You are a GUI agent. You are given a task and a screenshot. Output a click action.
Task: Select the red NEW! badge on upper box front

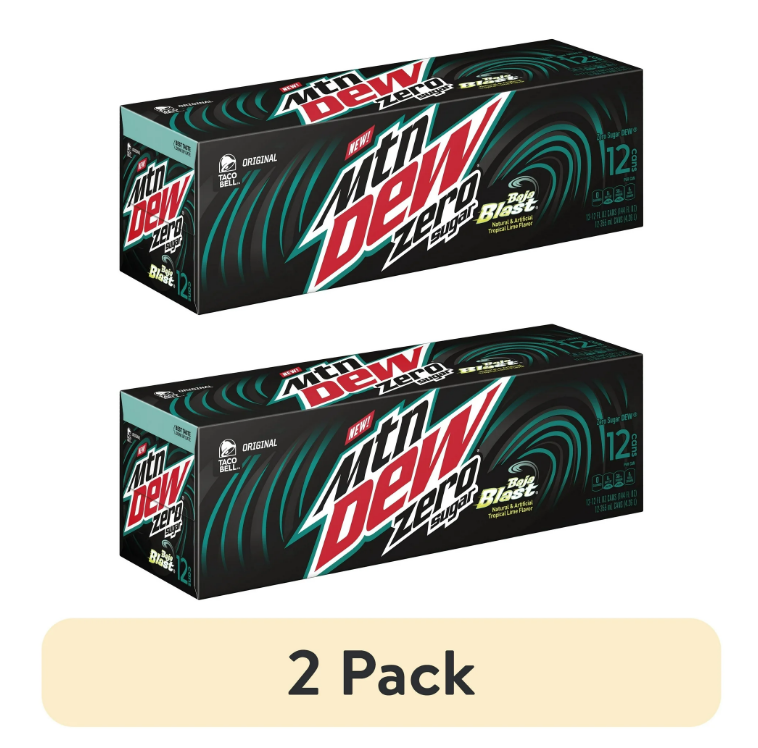(x=361, y=141)
